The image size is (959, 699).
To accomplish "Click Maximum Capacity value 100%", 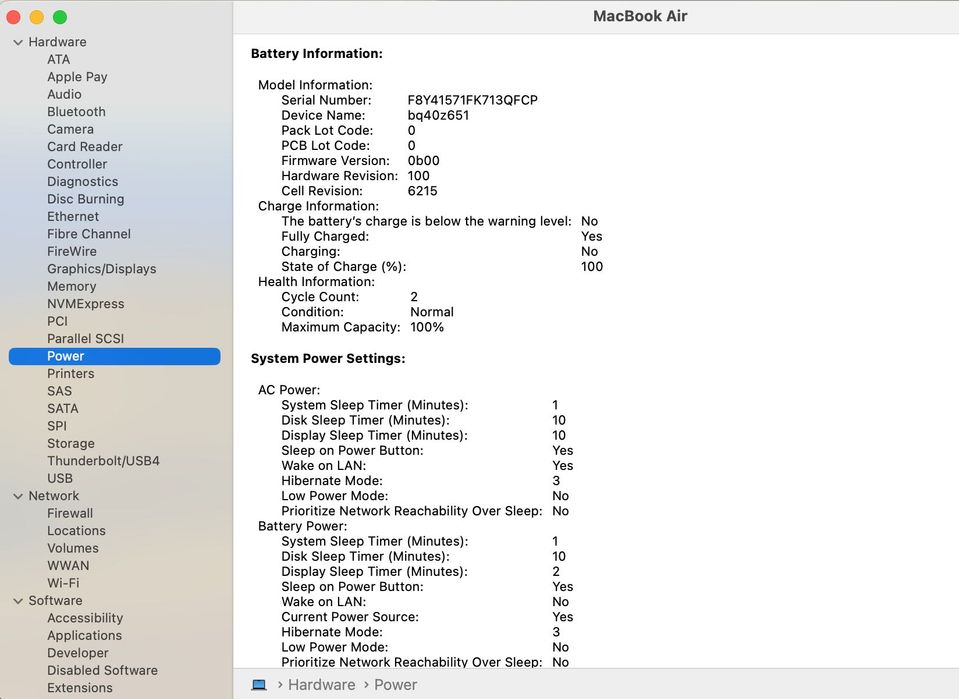I will click(x=427, y=327).
